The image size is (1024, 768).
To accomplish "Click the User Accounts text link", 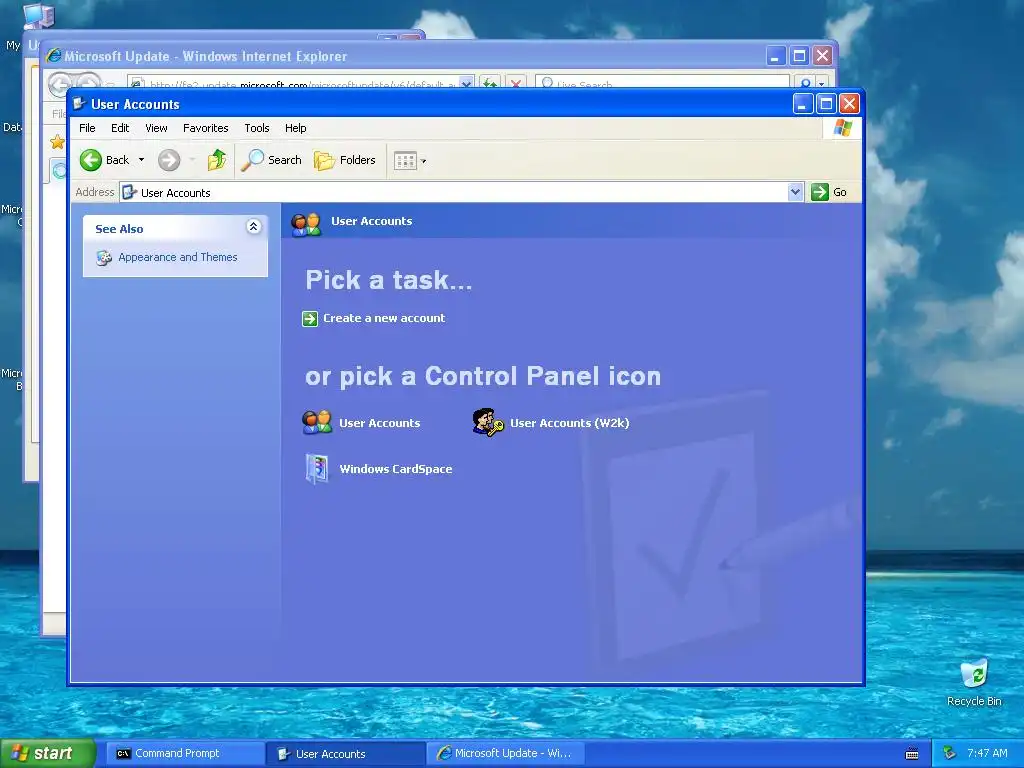I will point(379,423).
